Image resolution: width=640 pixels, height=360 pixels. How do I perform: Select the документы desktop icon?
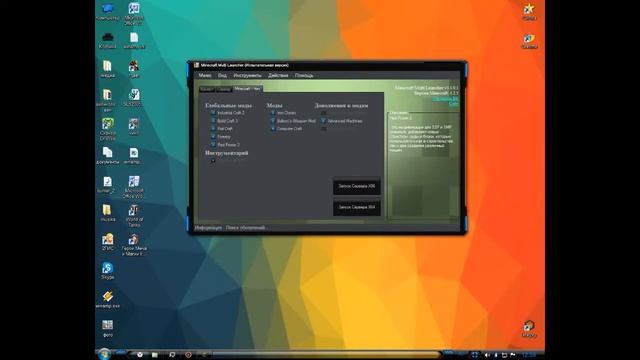click(x=107, y=156)
